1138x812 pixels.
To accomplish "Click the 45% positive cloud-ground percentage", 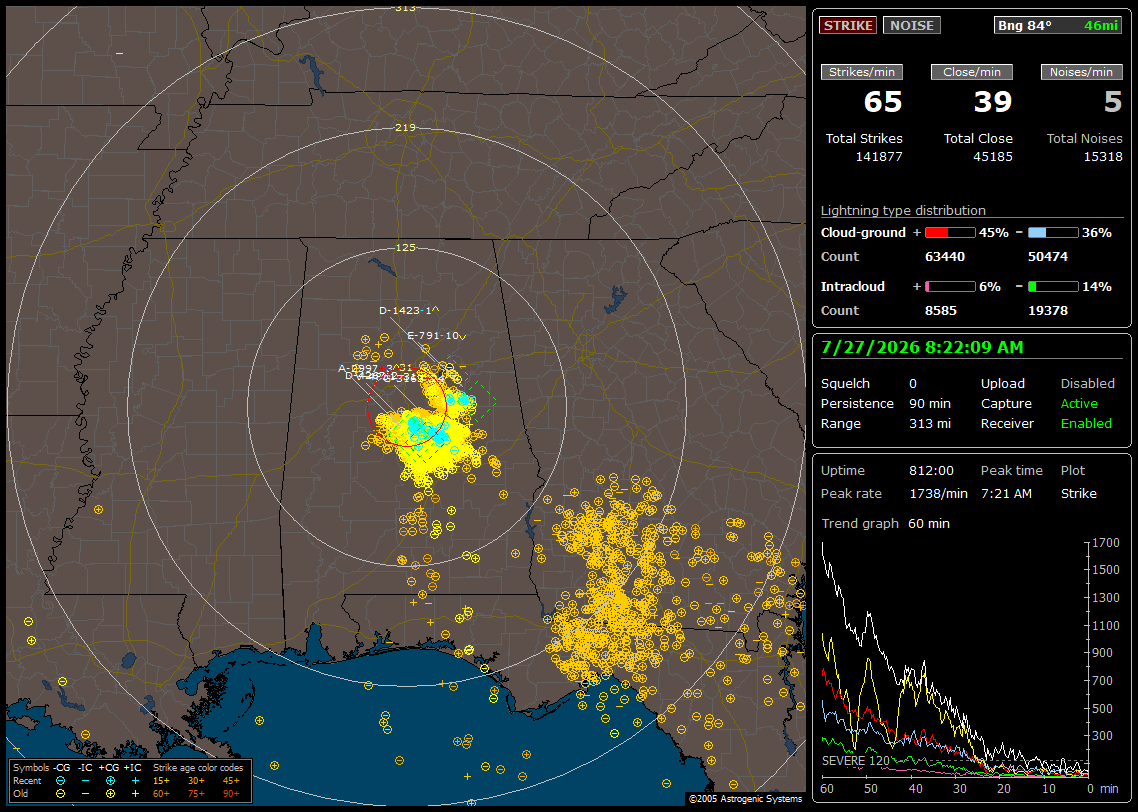I will pyautogui.click(x=994, y=233).
